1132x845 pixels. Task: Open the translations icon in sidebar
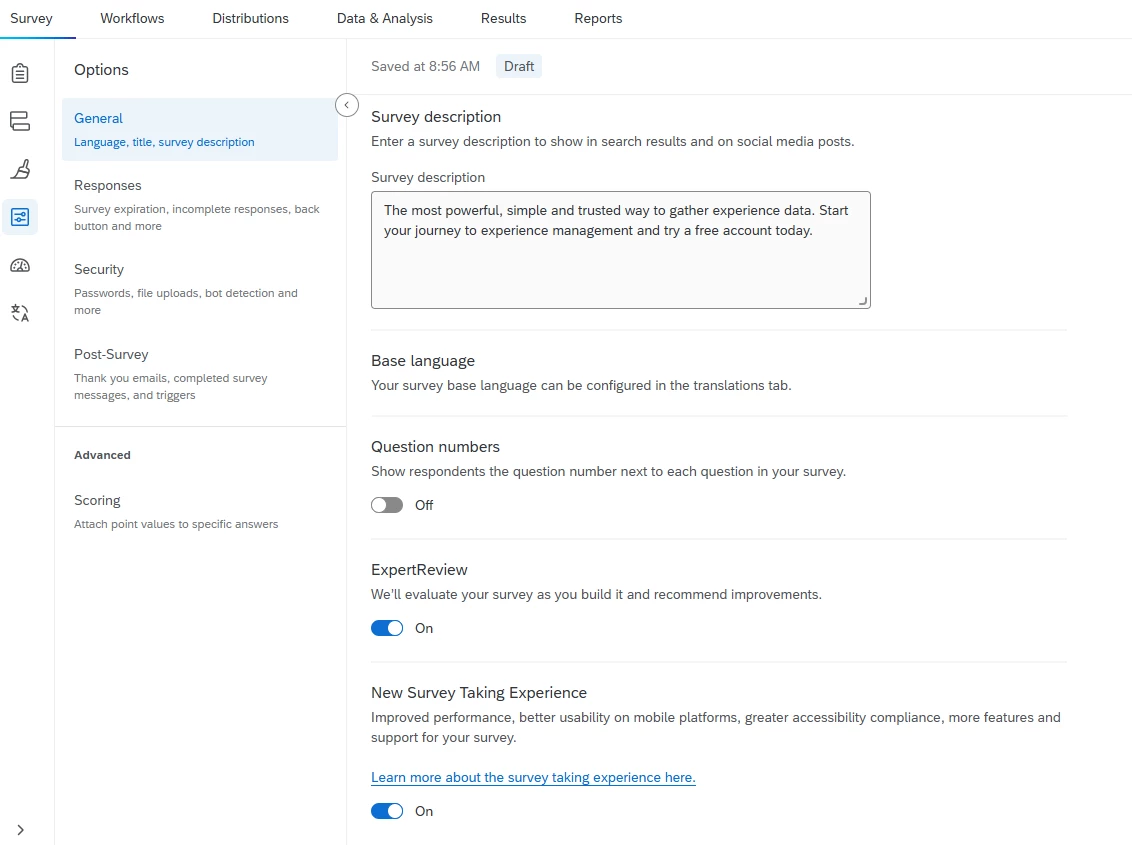pyautogui.click(x=20, y=313)
